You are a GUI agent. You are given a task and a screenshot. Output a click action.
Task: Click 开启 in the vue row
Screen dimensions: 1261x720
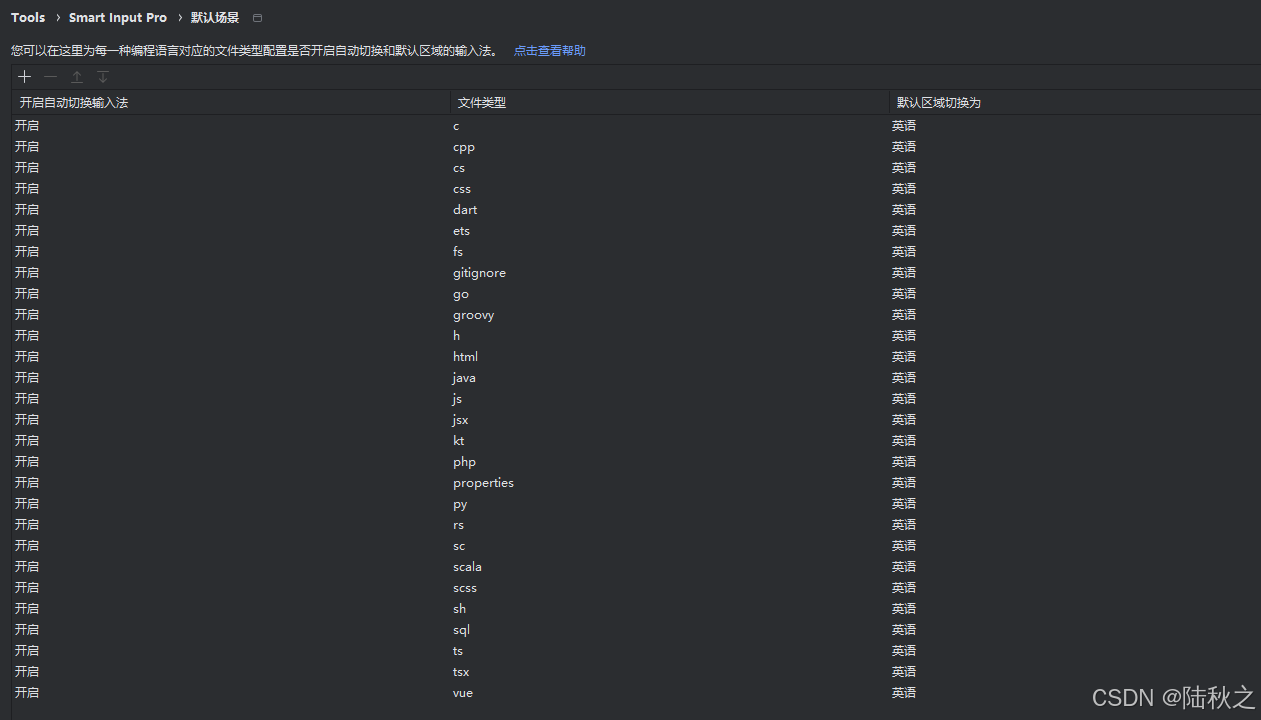click(27, 693)
